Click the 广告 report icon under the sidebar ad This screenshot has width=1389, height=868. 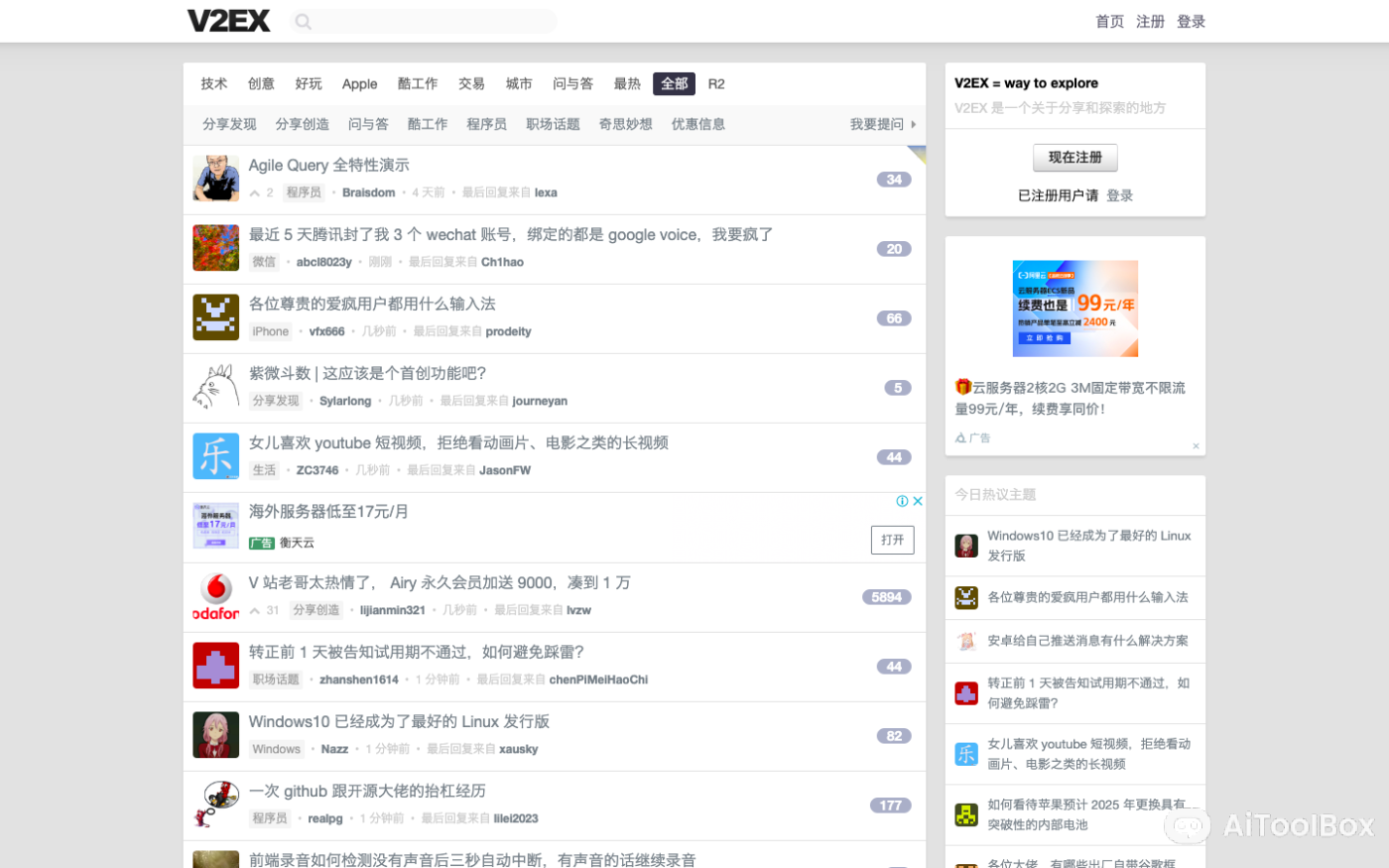960,436
